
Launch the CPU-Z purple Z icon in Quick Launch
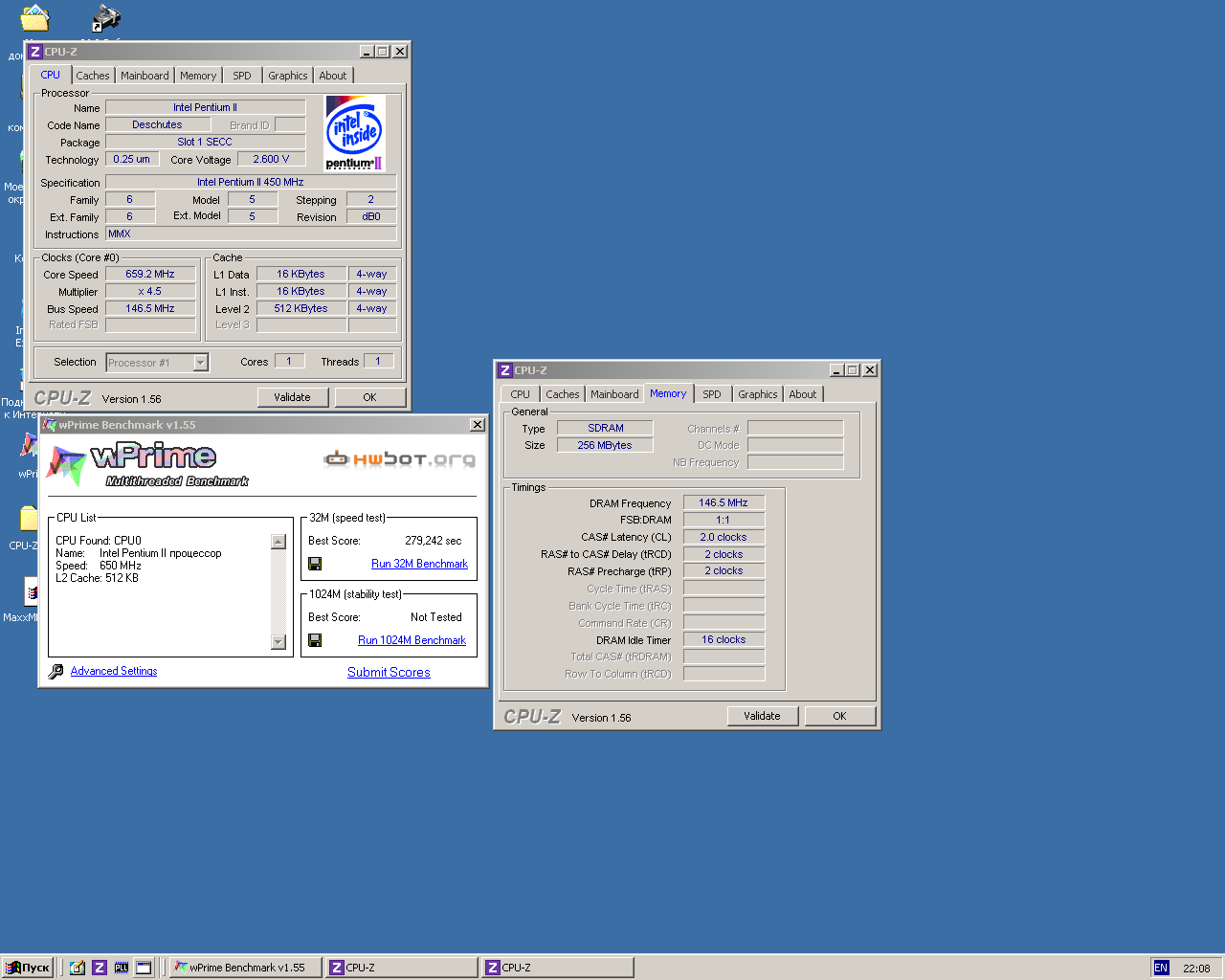(100, 968)
